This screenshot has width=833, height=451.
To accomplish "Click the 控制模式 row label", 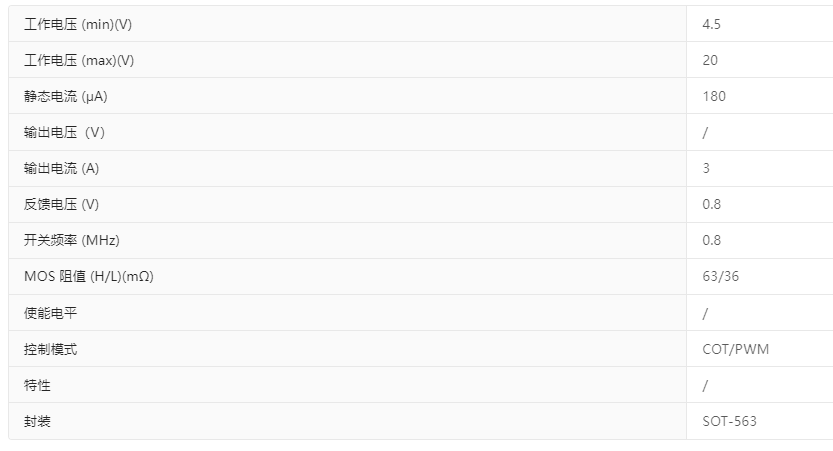I will pyautogui.click(x=50, y=349).
